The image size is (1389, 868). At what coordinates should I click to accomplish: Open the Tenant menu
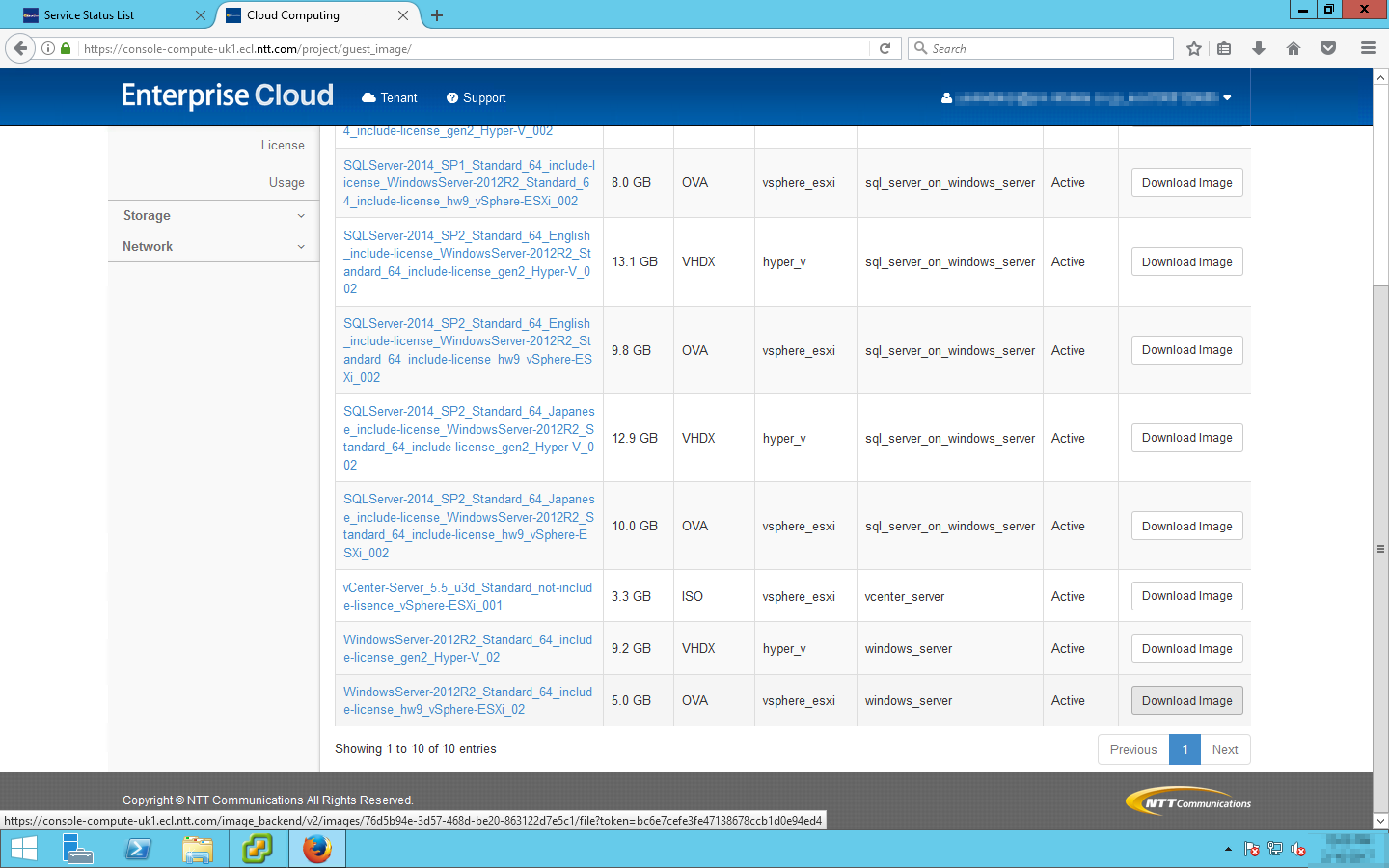click(389, 98)
